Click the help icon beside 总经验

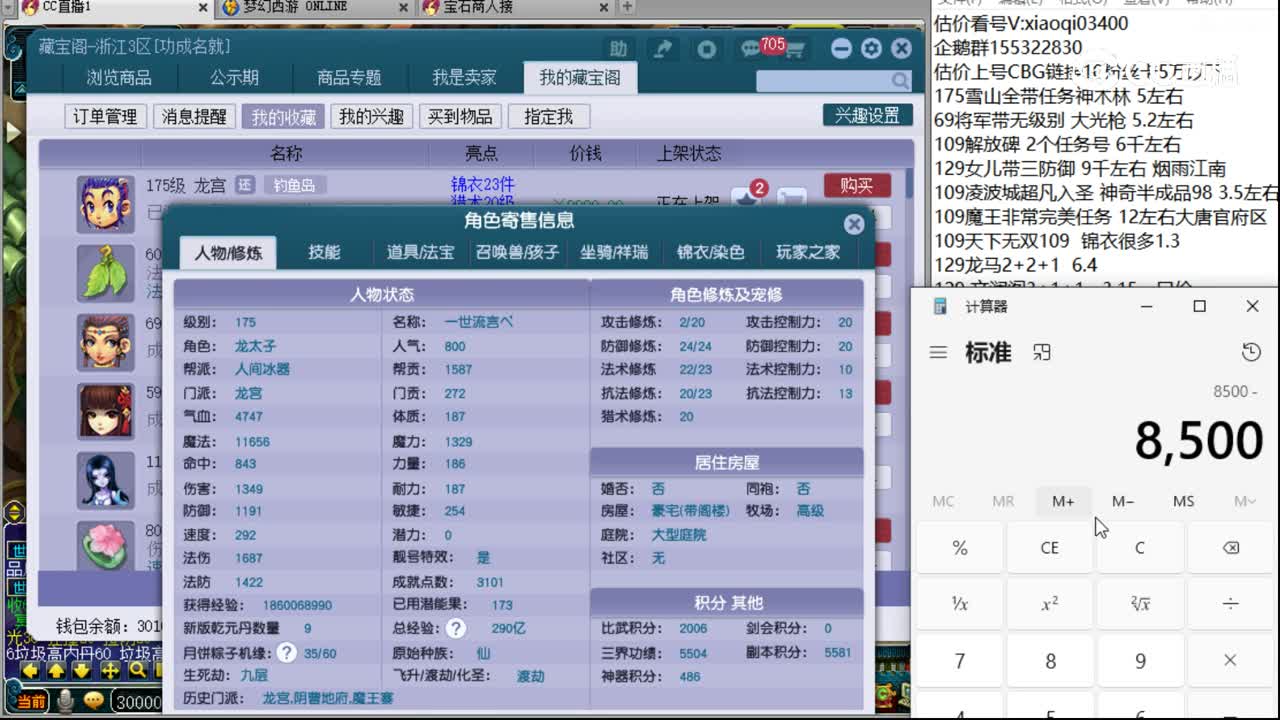tap(456, 628)
